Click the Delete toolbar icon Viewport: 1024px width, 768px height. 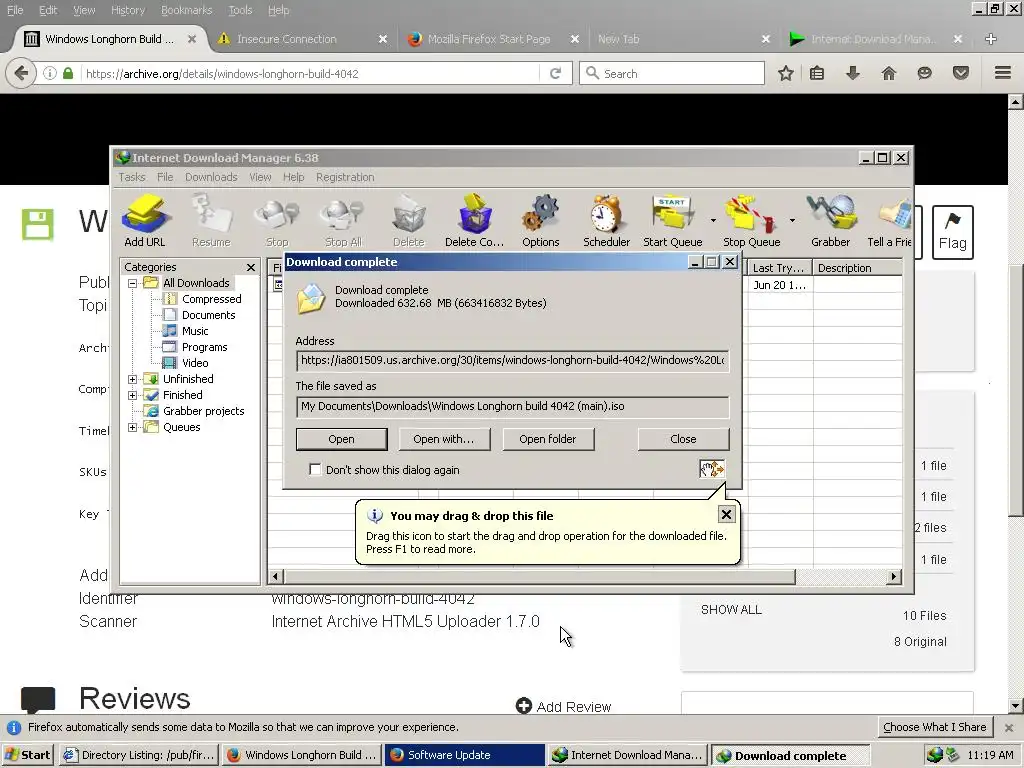409,220
